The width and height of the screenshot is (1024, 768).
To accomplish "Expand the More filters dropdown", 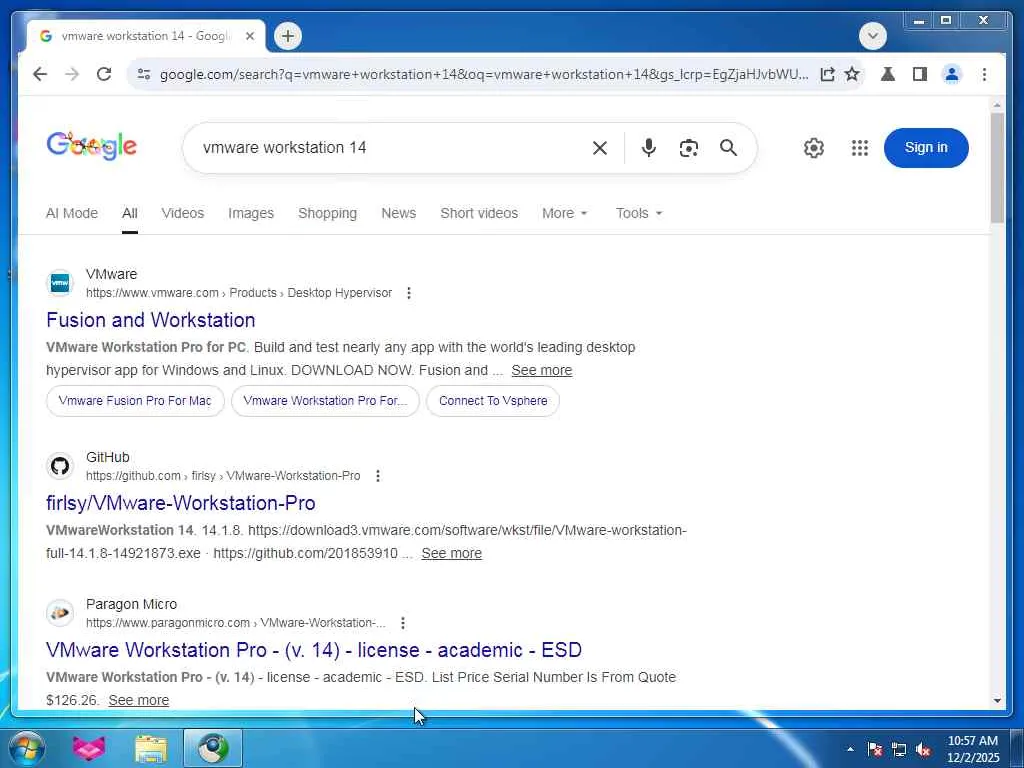I will [x=565, y=213].
